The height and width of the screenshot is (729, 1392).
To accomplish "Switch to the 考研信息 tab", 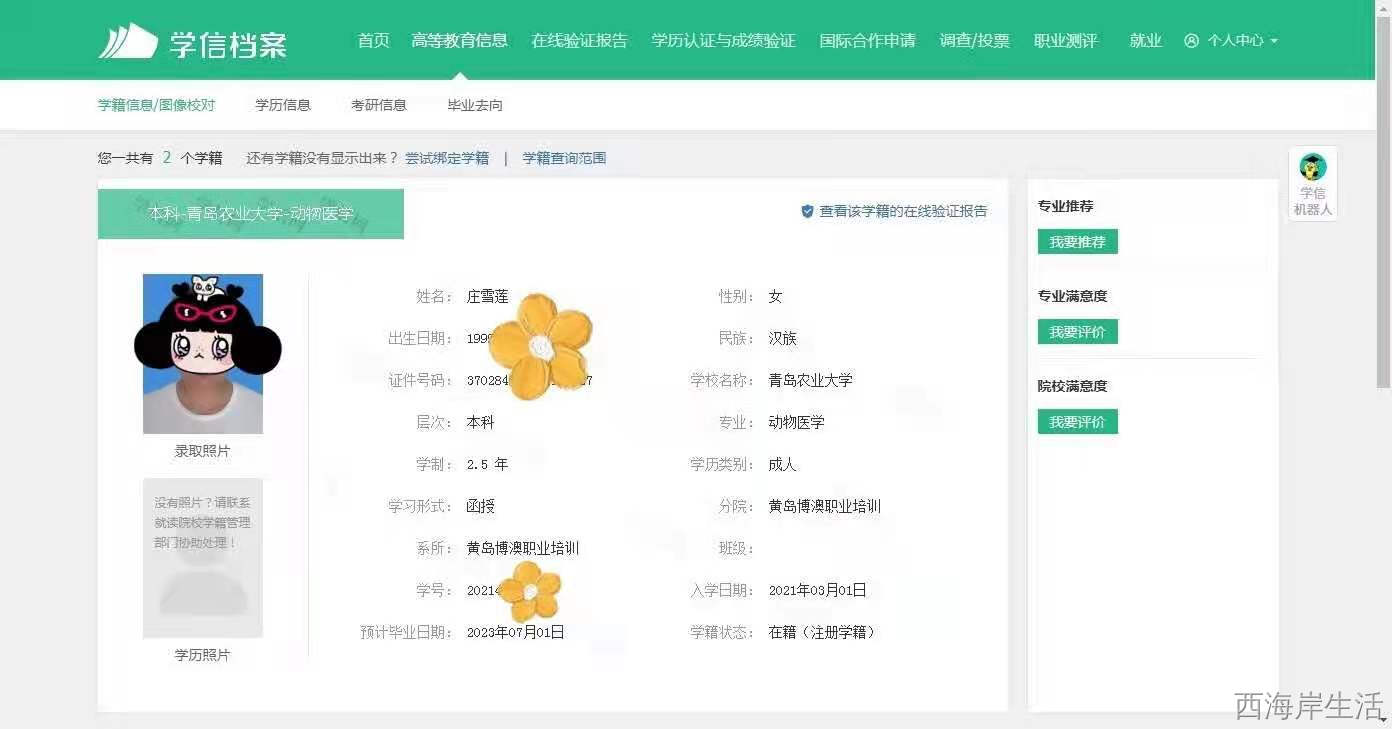I will pos(379,105).
